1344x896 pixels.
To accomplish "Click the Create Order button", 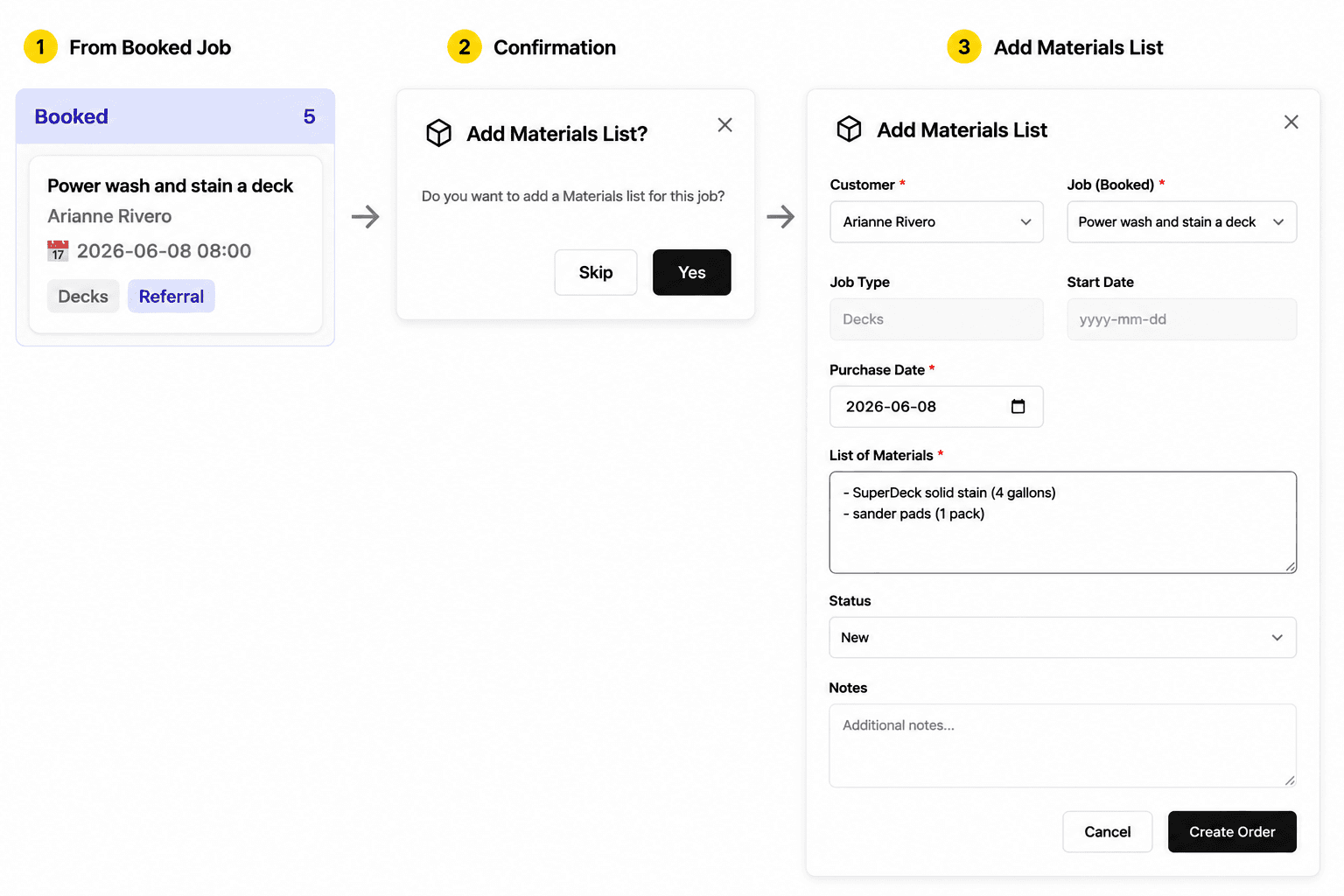I will tap(1232, 832).
